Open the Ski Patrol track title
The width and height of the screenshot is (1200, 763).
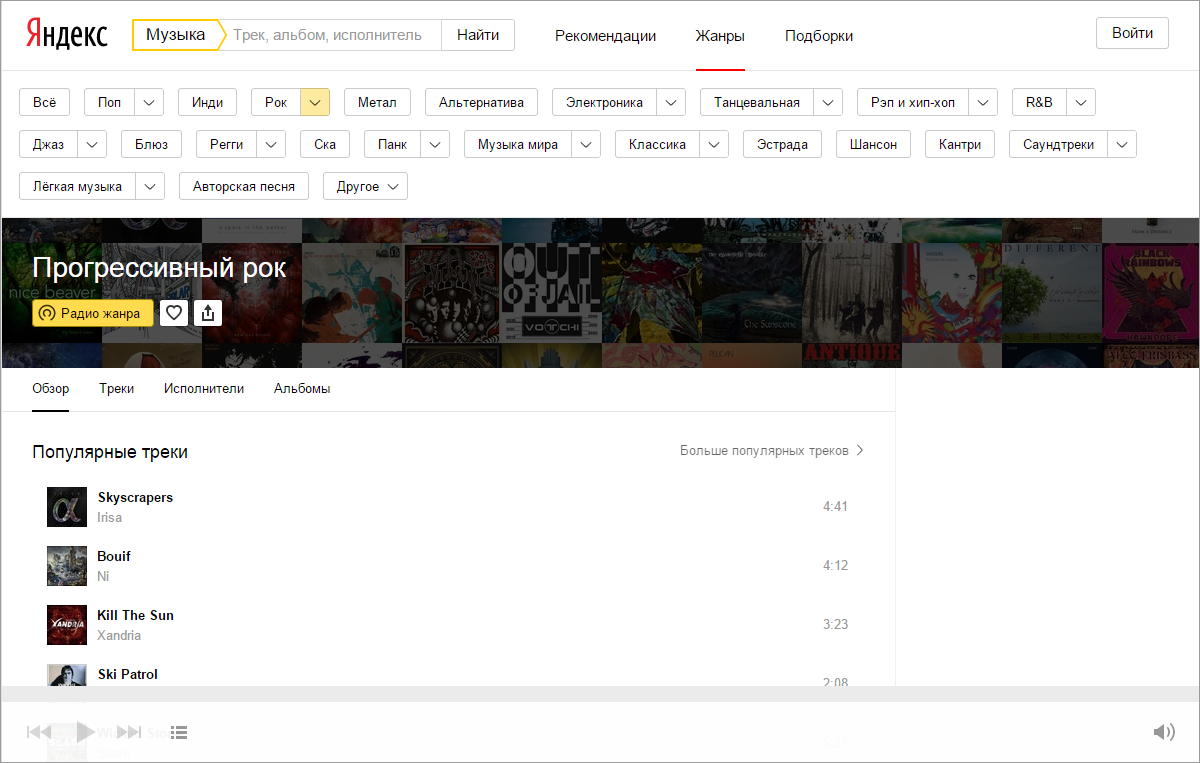coord(128,675)
